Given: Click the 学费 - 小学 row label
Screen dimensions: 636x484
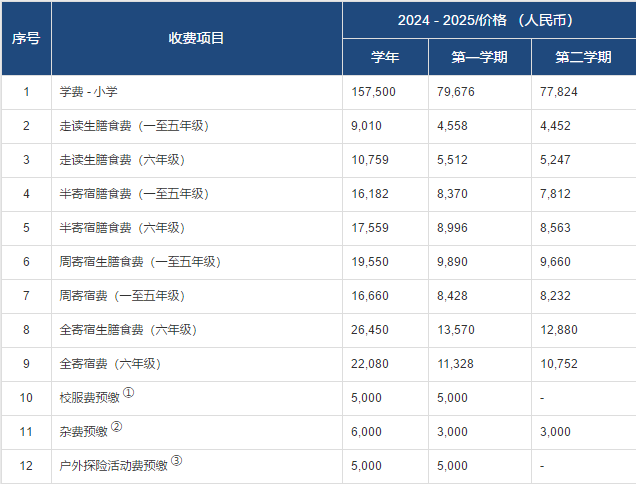Looking at the screenshot, I should tap(89, 92).
